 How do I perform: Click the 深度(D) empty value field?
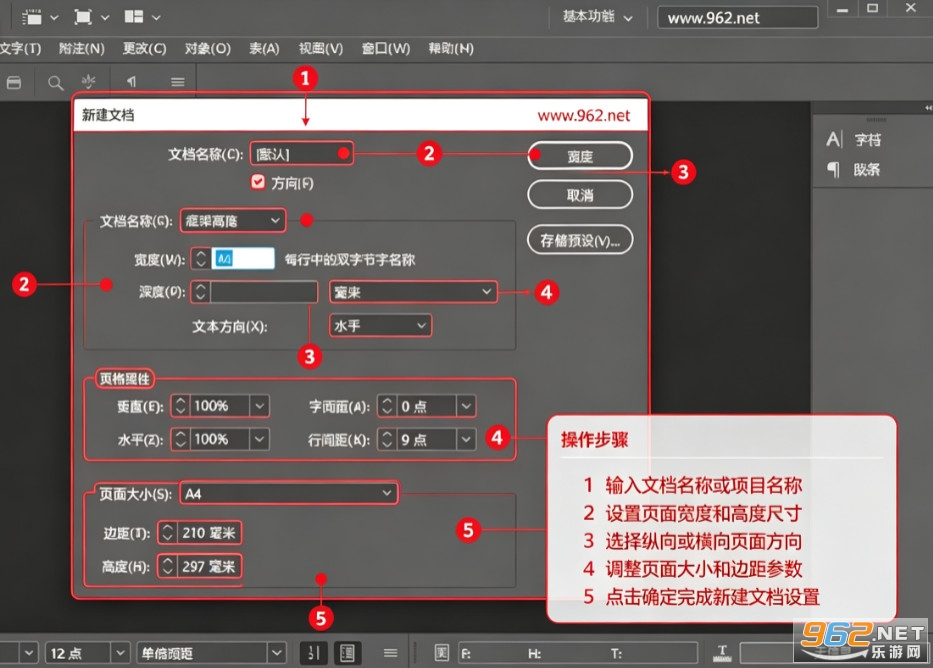pyautogui.click(x=264, y=291)
